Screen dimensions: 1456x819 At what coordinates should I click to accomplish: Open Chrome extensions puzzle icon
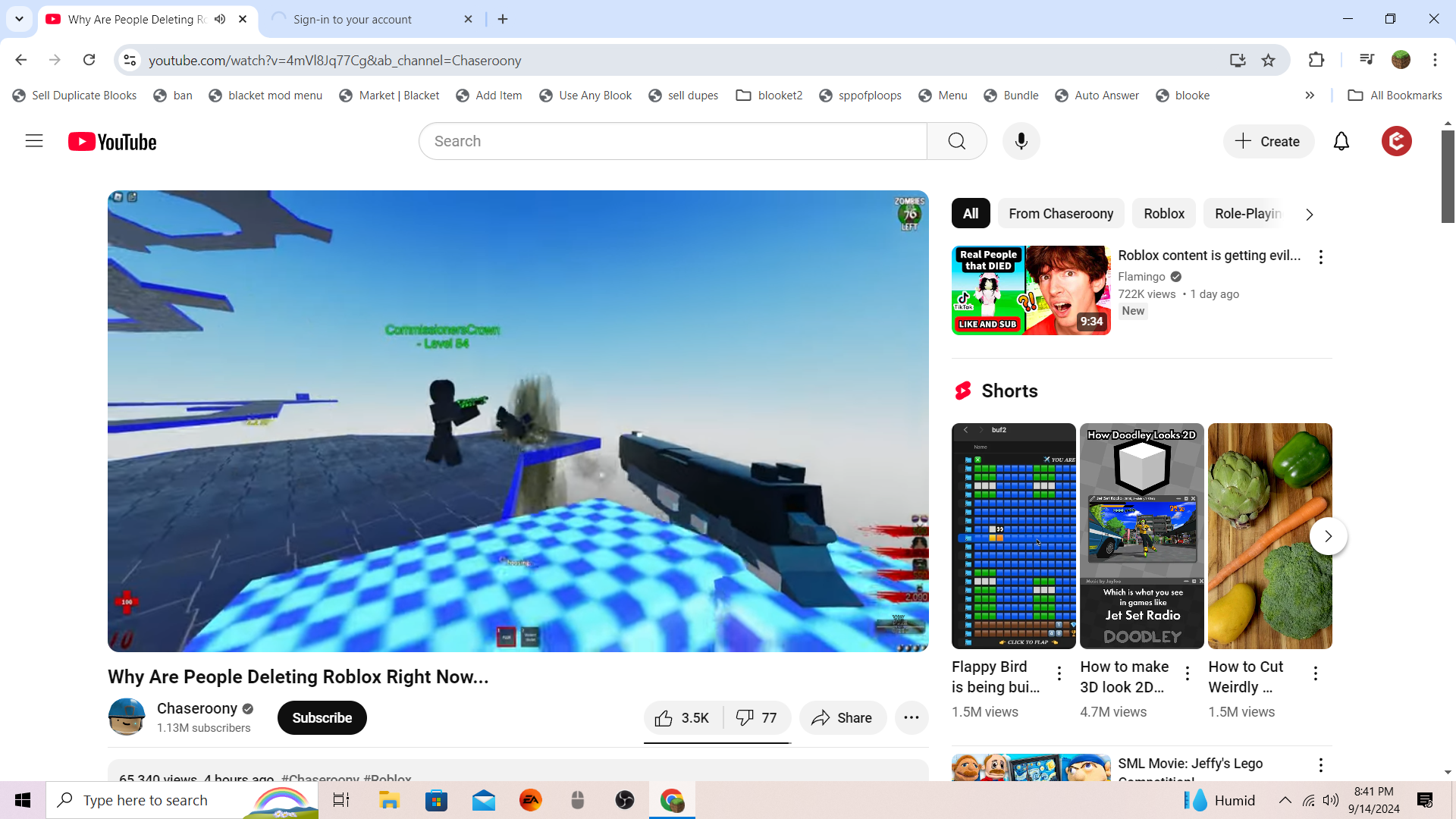click(x=1316, y=60)
